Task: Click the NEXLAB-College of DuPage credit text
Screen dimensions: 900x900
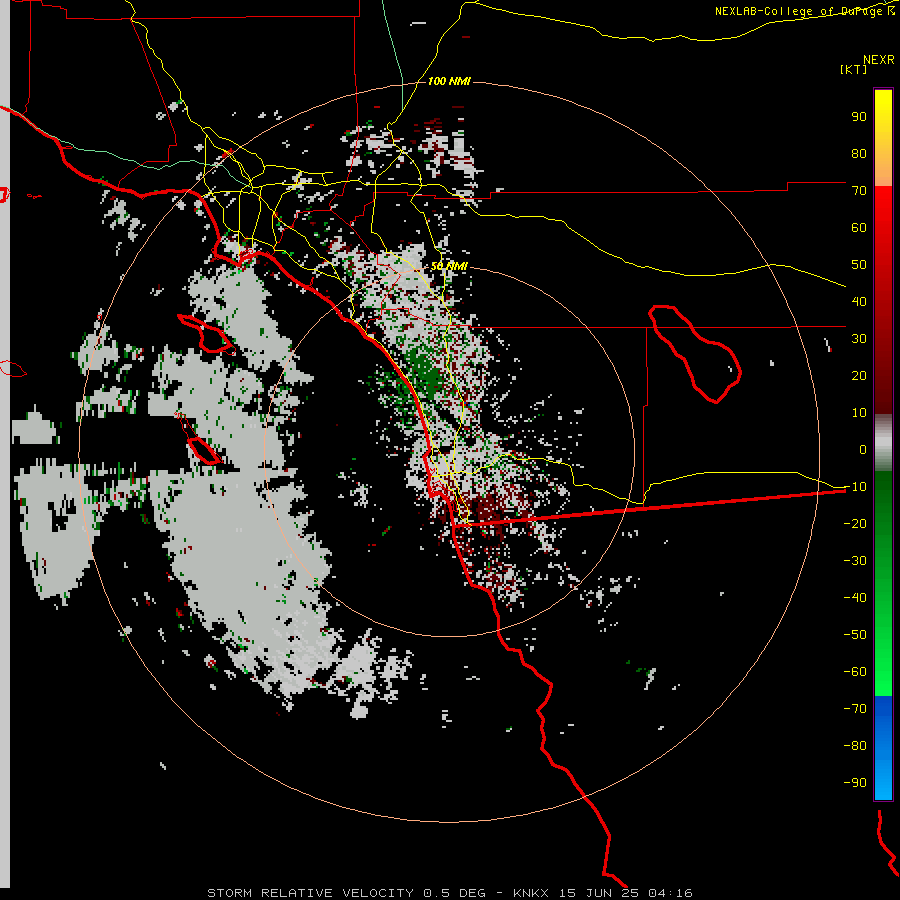Action: [804, 11]
